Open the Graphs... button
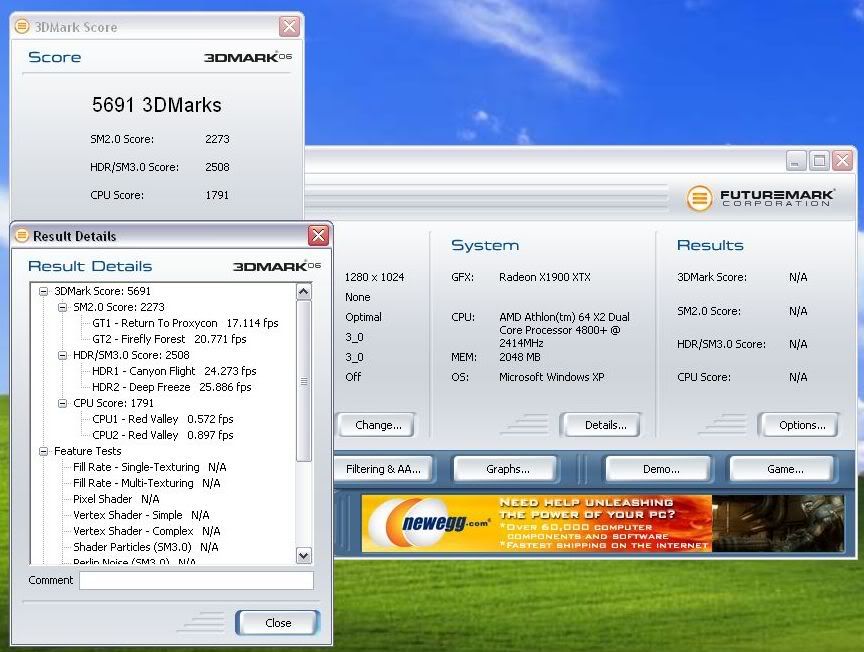Viewport: 864px width, 652px height. (507, 469)
